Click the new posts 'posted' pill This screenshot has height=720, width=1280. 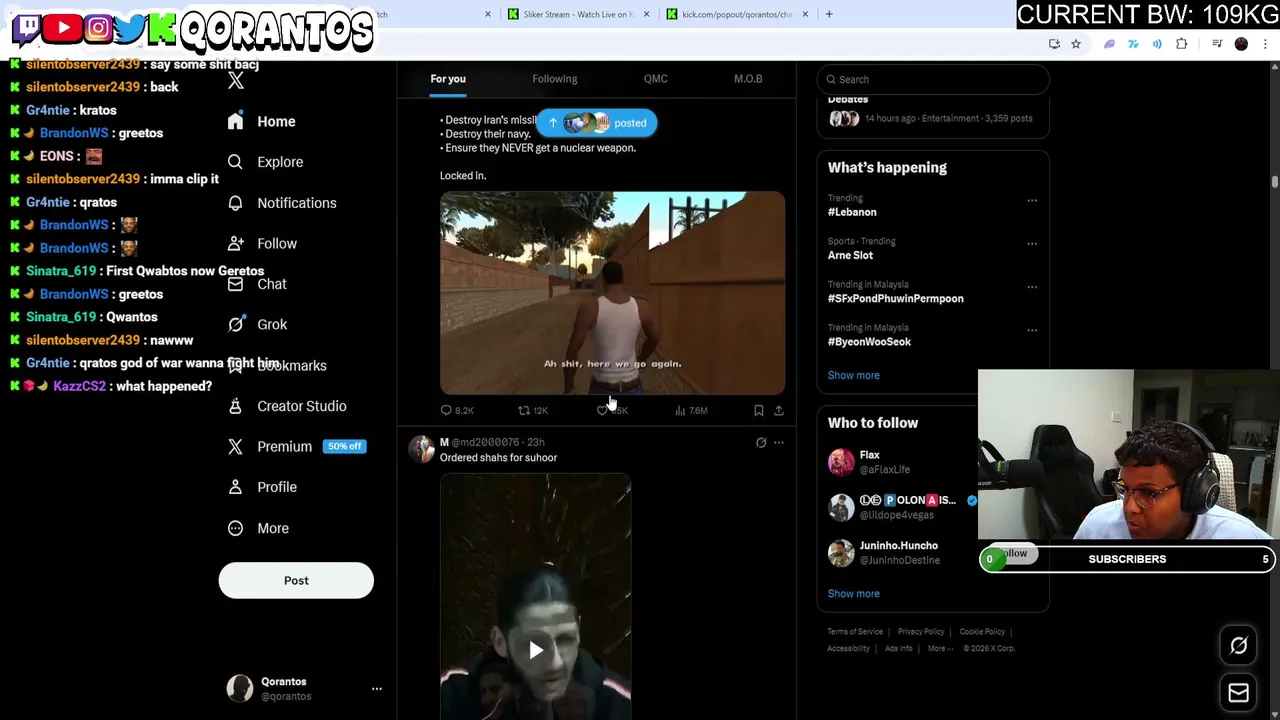click(x=597, y=123)
